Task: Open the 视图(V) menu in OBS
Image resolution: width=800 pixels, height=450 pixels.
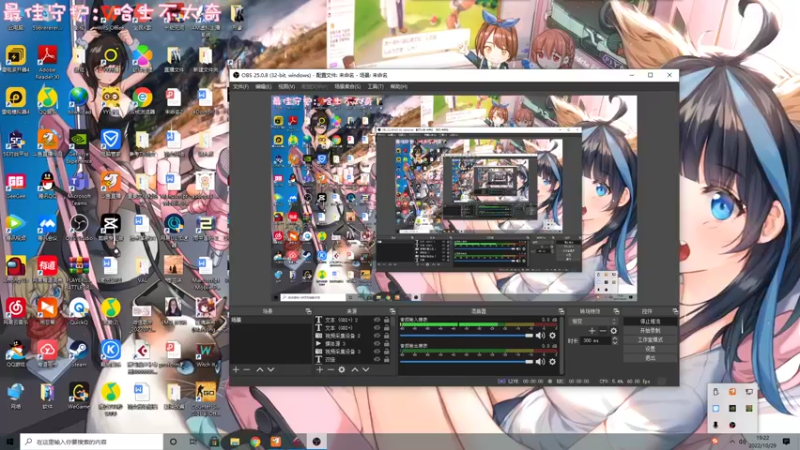Action: [x=286, y=87]
